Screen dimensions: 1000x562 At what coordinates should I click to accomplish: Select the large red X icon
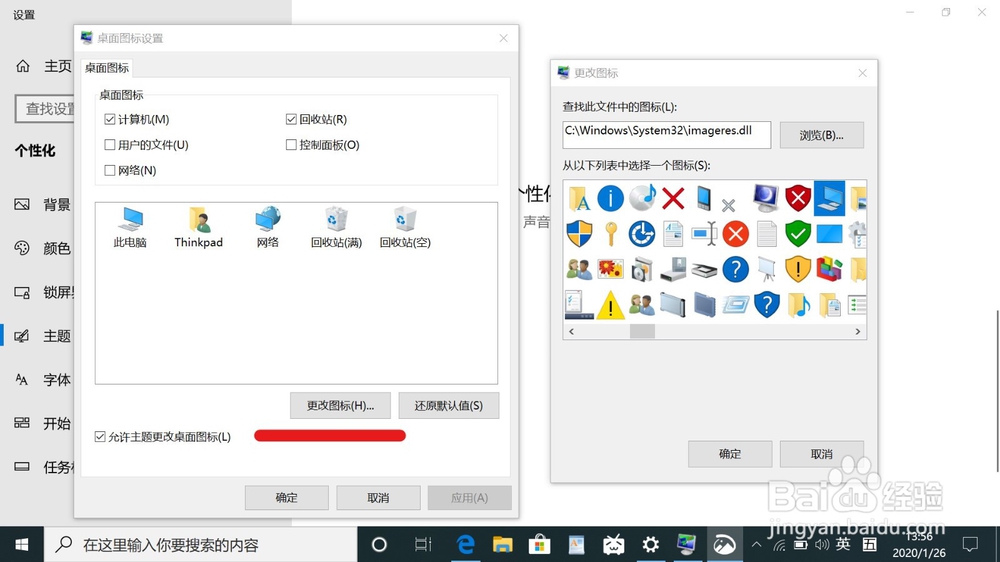(x=673, y=198)
